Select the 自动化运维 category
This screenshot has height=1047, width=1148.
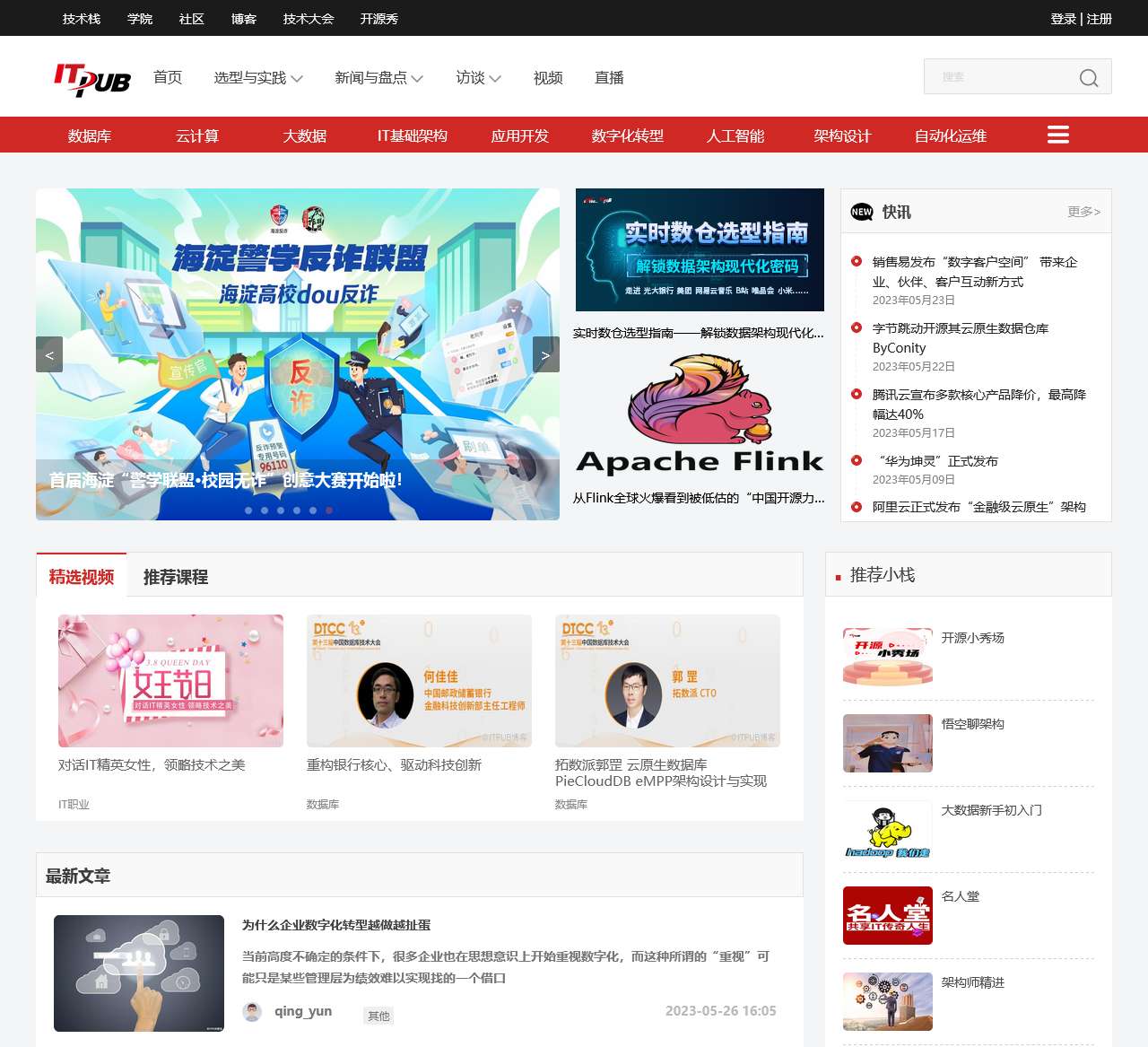tap(951, 135)
